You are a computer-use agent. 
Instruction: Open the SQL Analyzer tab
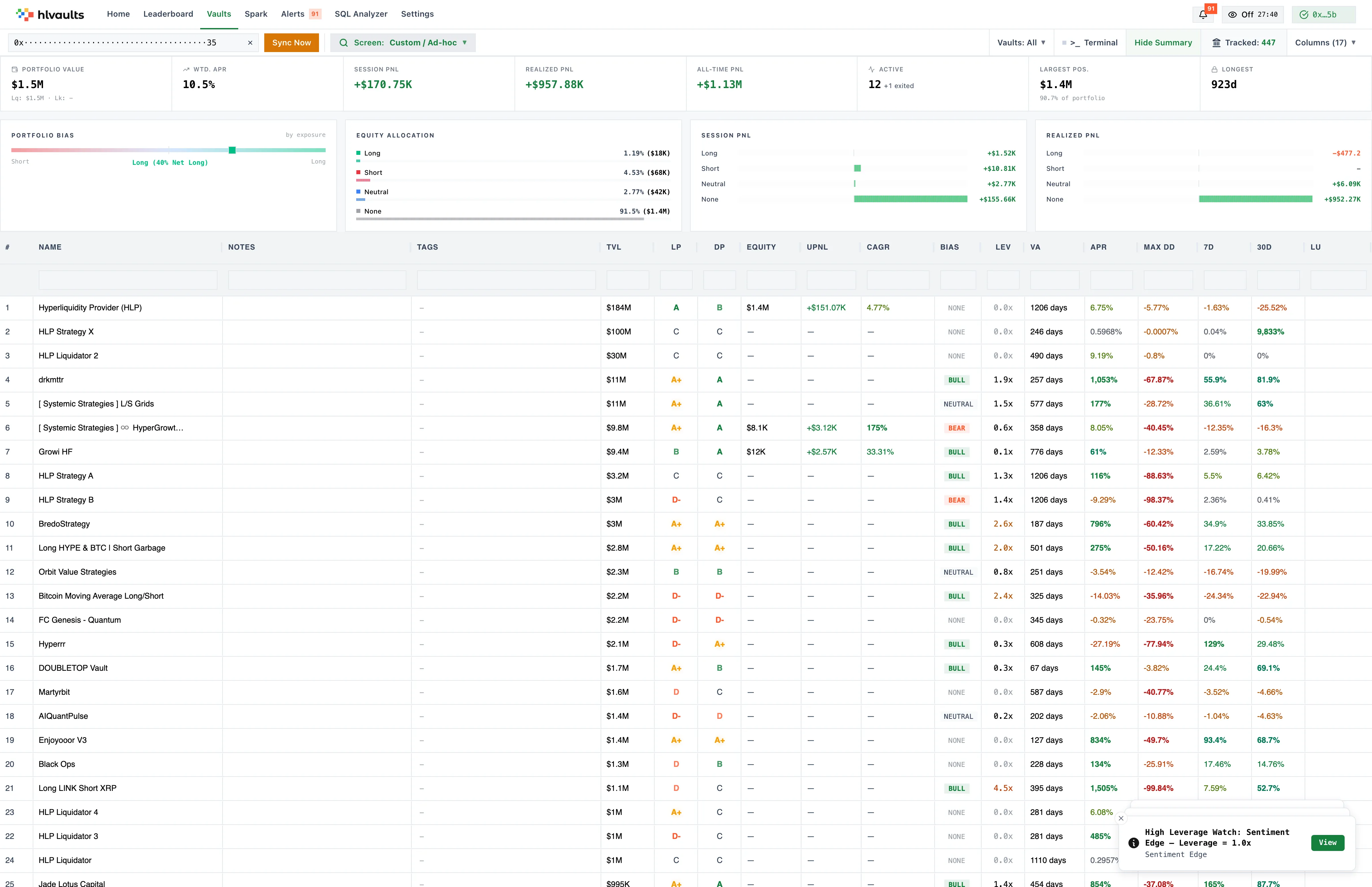click(x=361, y=14)
